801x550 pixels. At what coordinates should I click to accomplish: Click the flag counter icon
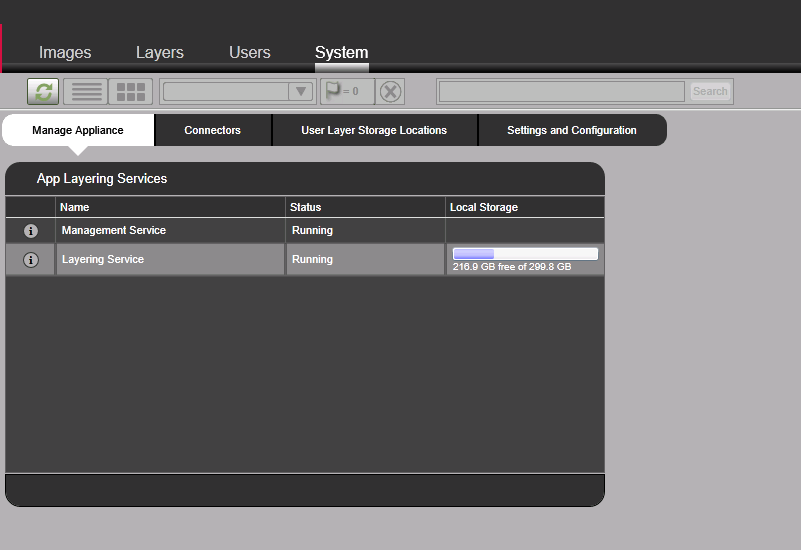tap(347, 91)
